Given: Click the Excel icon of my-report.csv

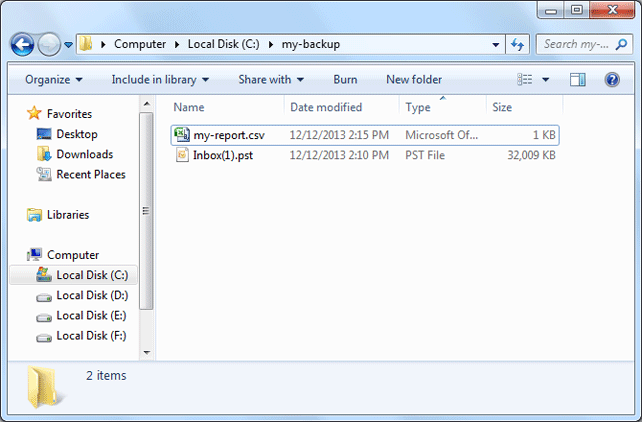Looking at the screenshot, I should pyautogui.click(x=182, y=135).
